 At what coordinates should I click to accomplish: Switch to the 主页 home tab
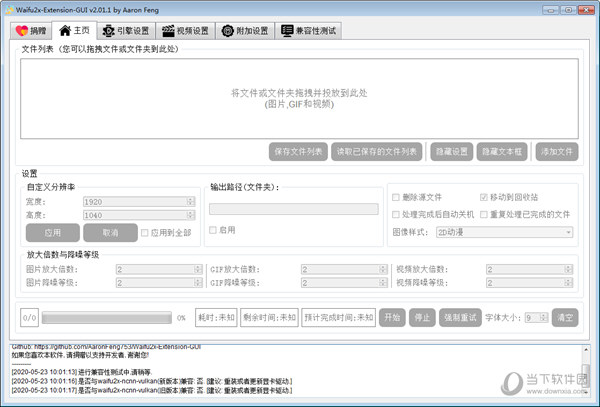pos(74,30)
